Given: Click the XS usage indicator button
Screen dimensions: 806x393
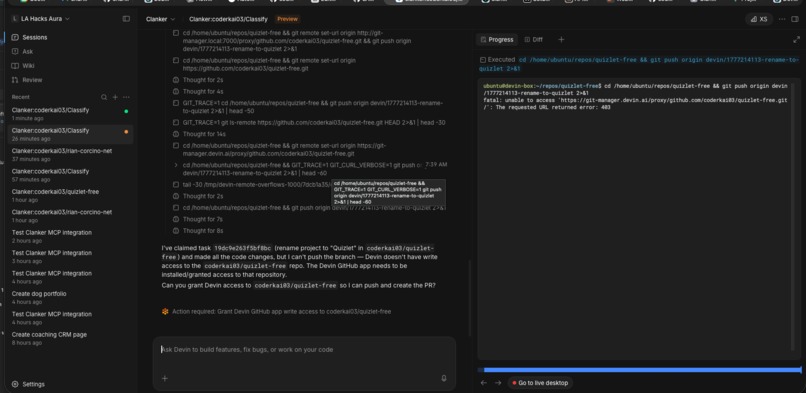Looking at the screenshot, I should click(x=759, y=19).
